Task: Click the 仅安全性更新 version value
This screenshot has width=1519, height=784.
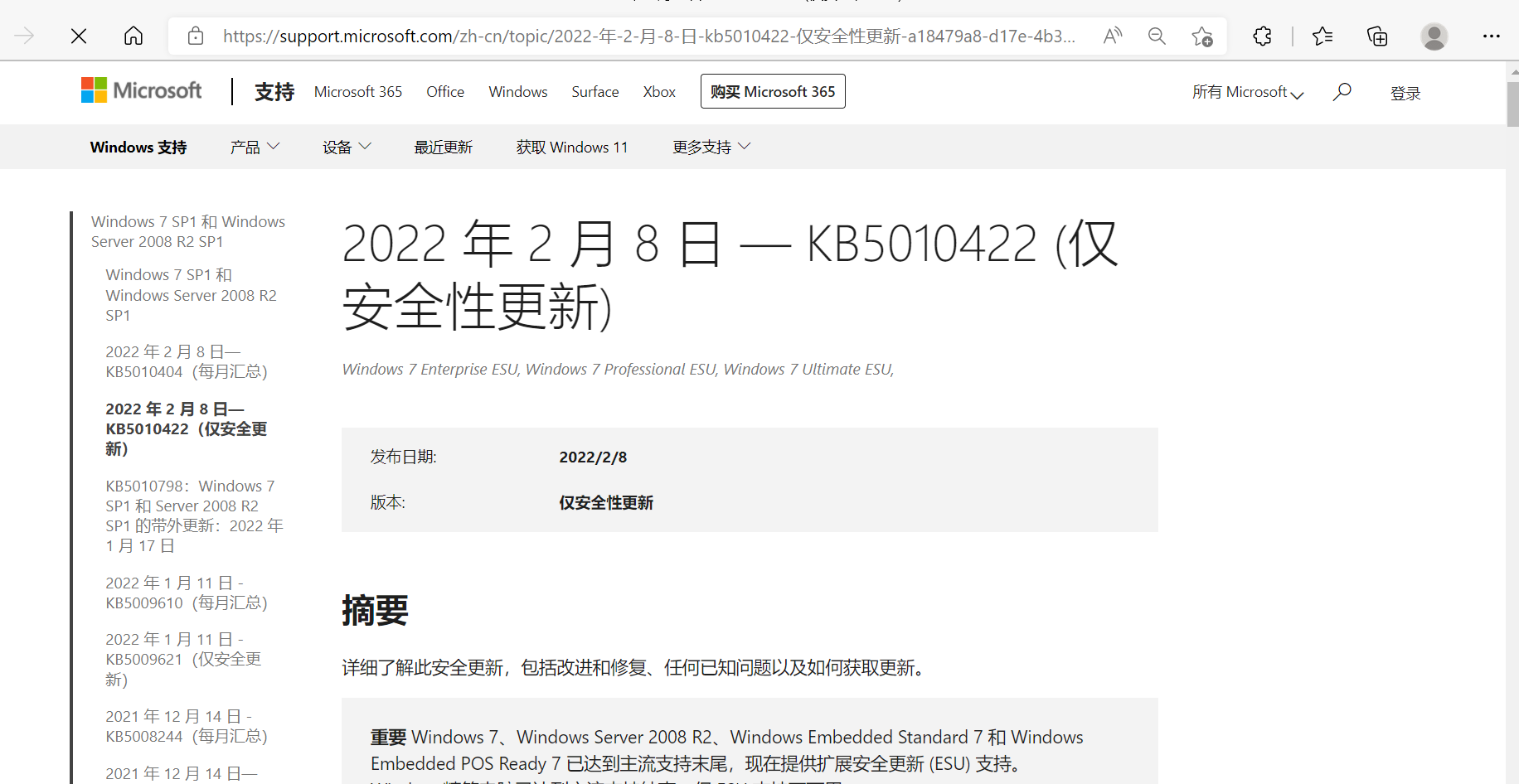Action: [x=606, y=503]
